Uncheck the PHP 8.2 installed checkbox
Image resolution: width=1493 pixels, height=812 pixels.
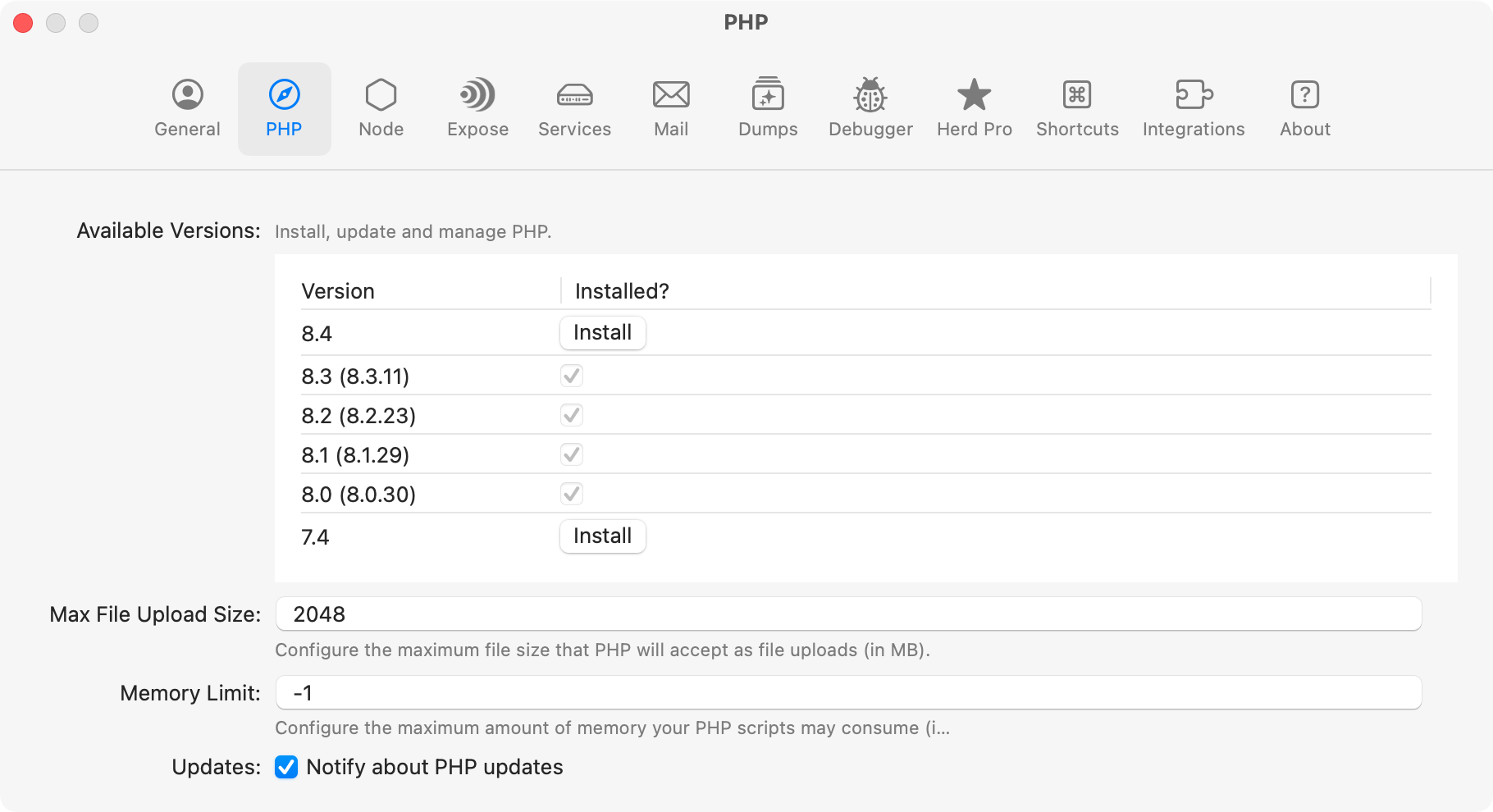(x=571, y=415)
